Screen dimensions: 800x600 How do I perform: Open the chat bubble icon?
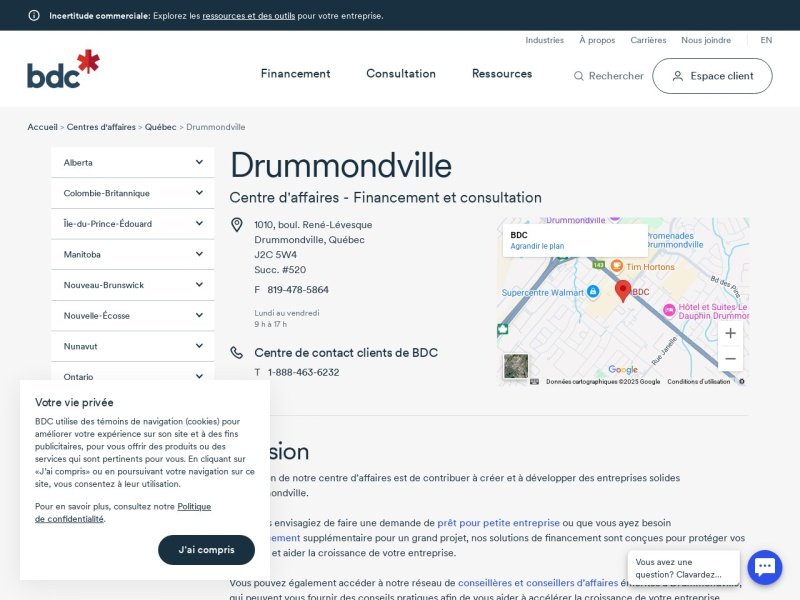tap(764, 567)
